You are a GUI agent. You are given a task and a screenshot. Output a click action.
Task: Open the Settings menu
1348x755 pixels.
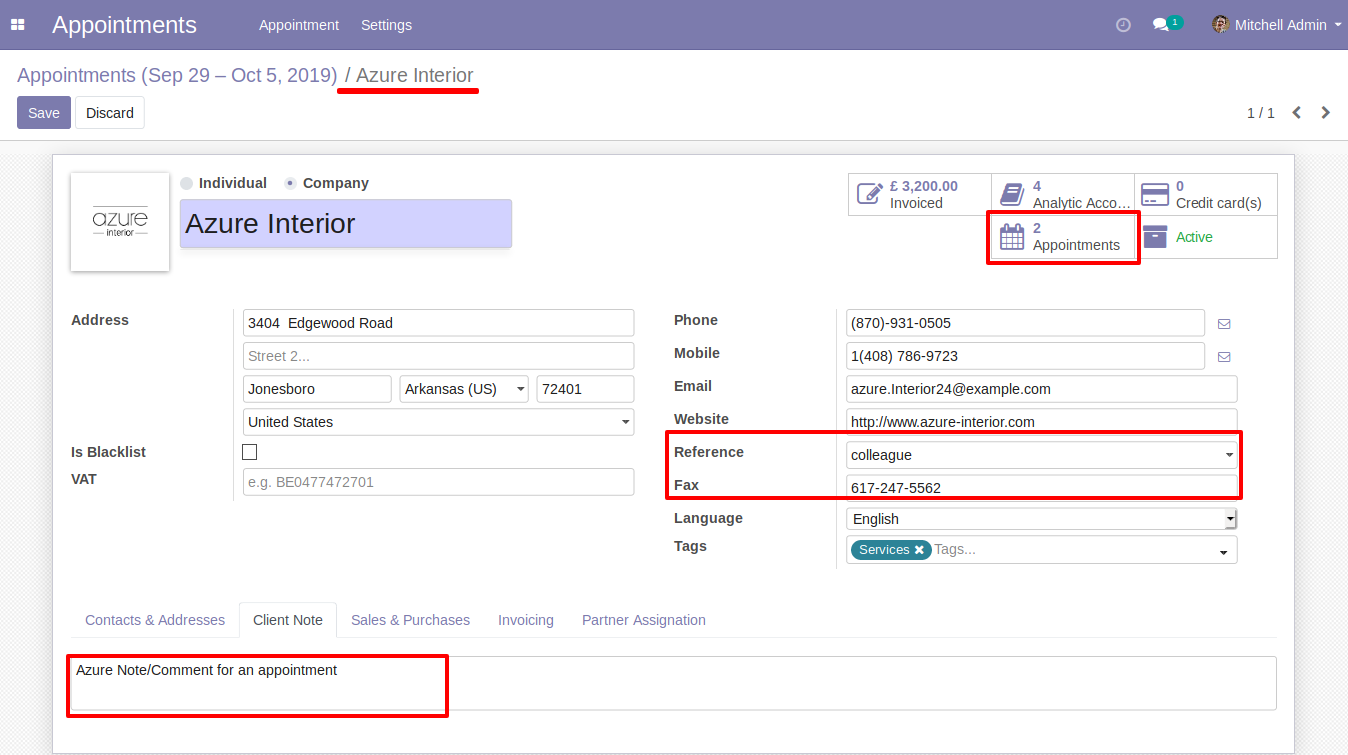(386, 25)
